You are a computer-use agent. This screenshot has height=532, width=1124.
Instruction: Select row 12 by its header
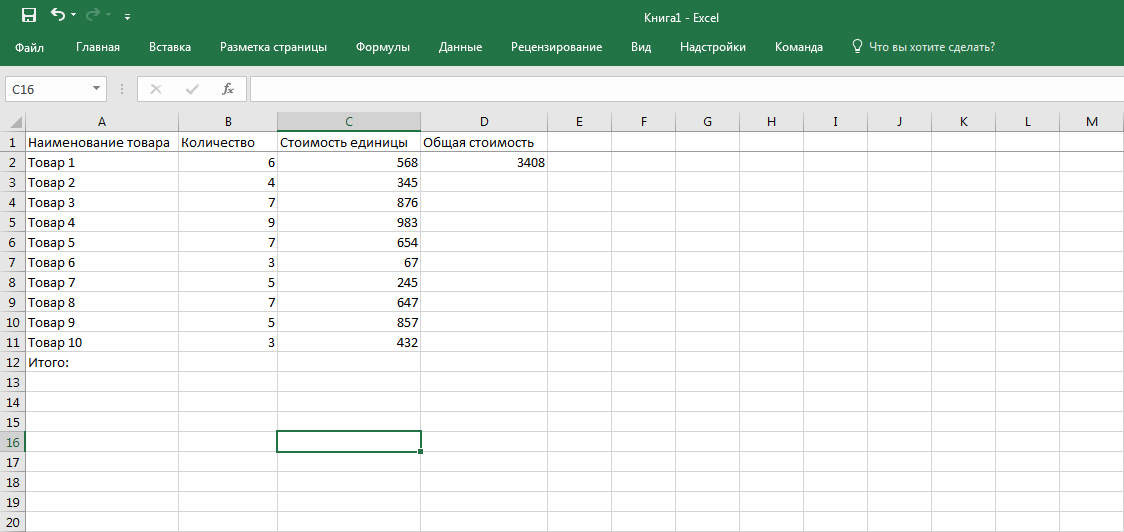click(x=13, y=362)
